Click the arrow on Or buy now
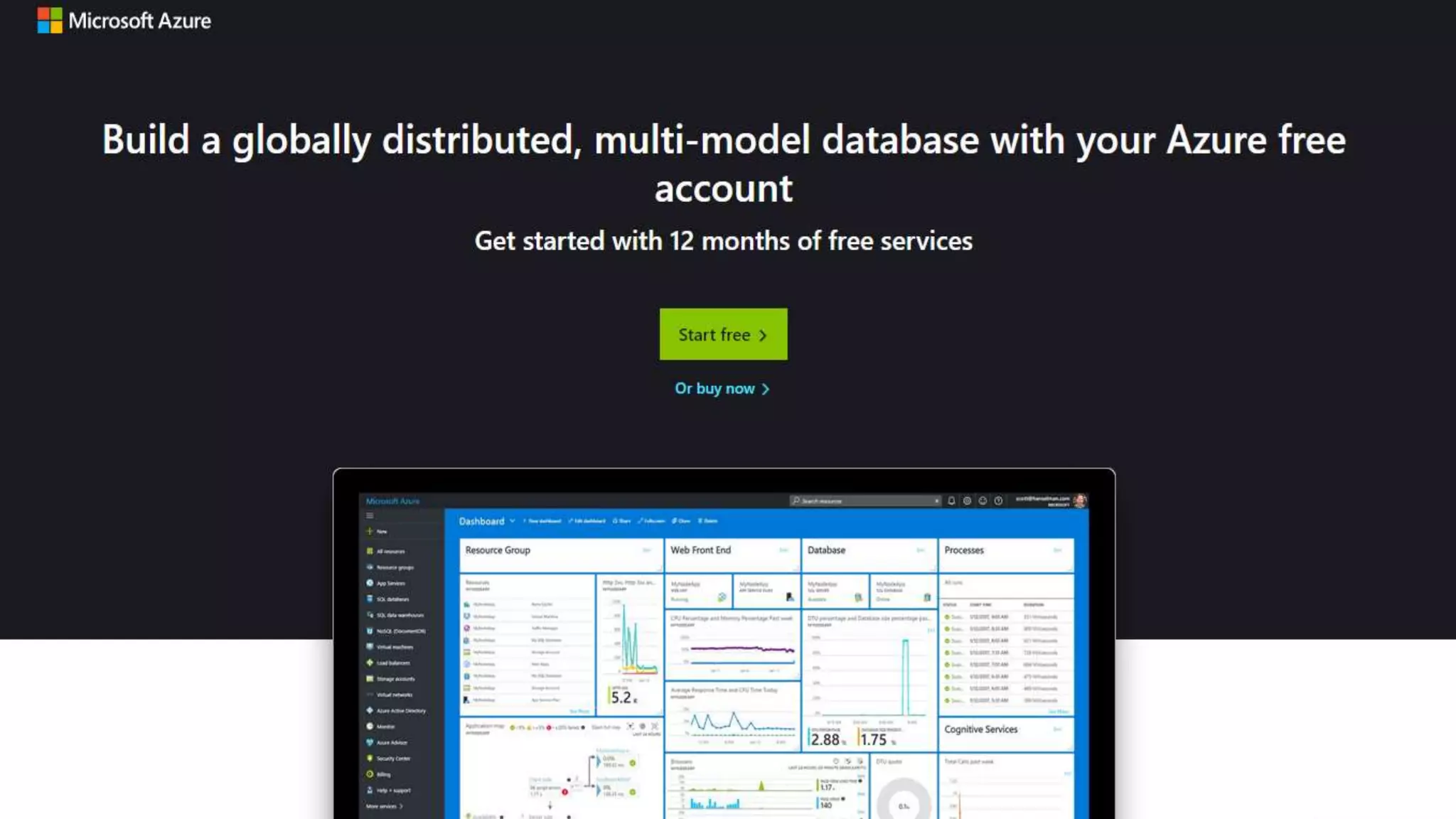 [766, 389]
